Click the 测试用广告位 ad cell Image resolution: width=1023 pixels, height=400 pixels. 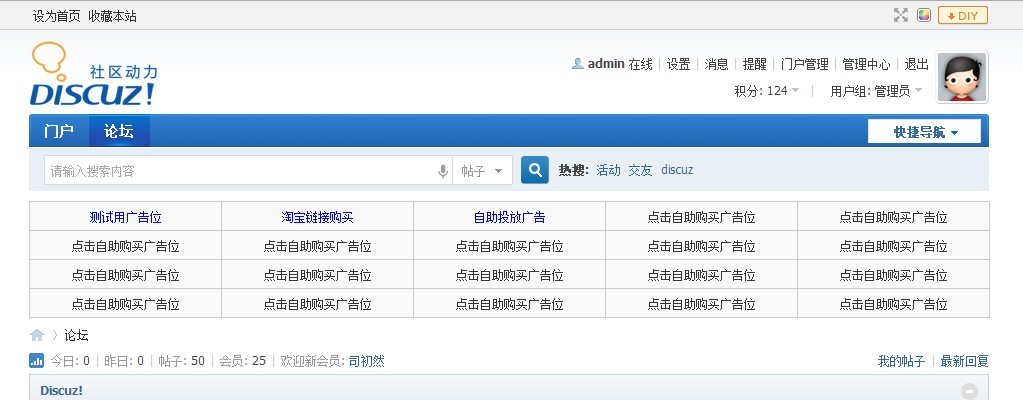(x=125, y=217)
